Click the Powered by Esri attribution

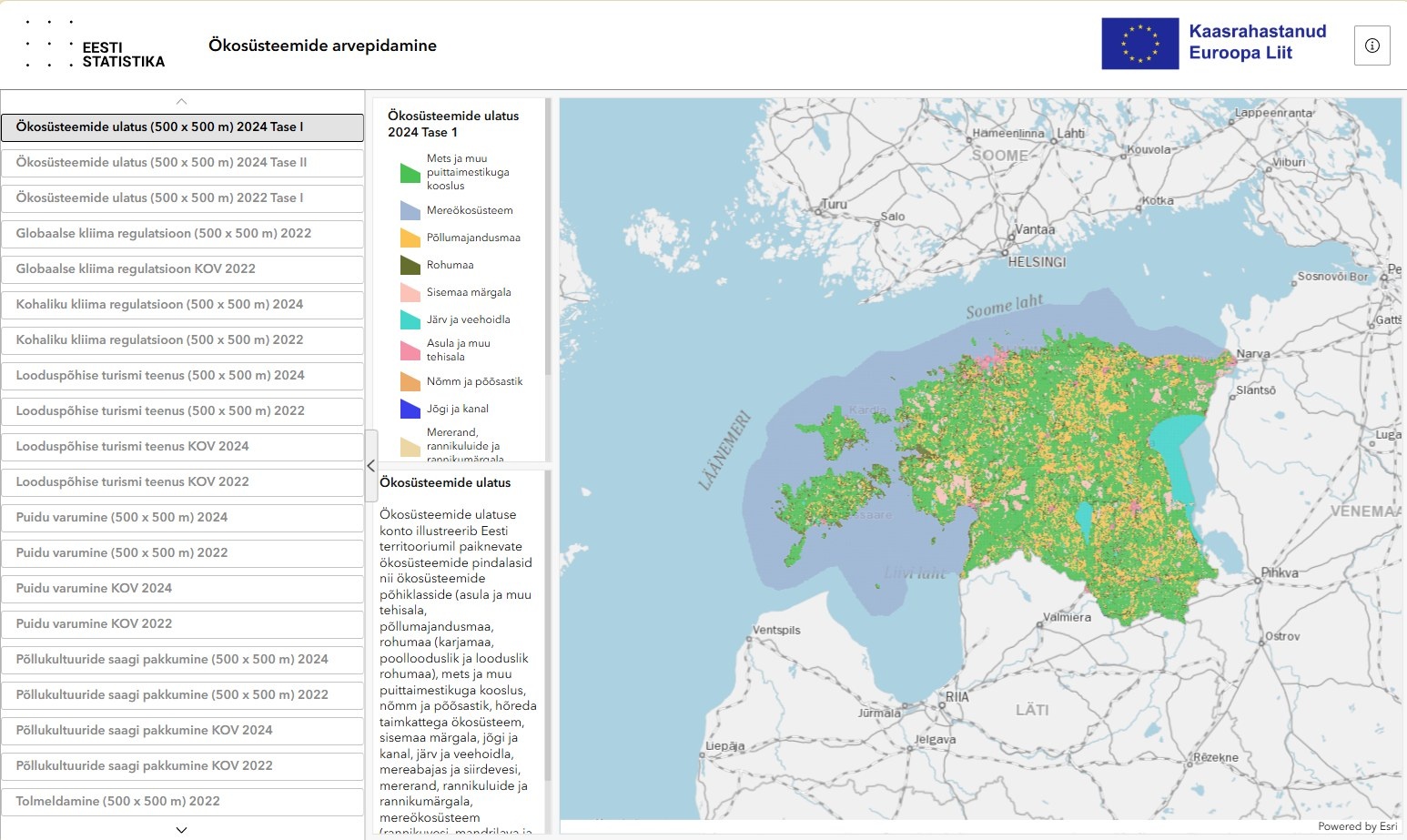(1356, 826)
